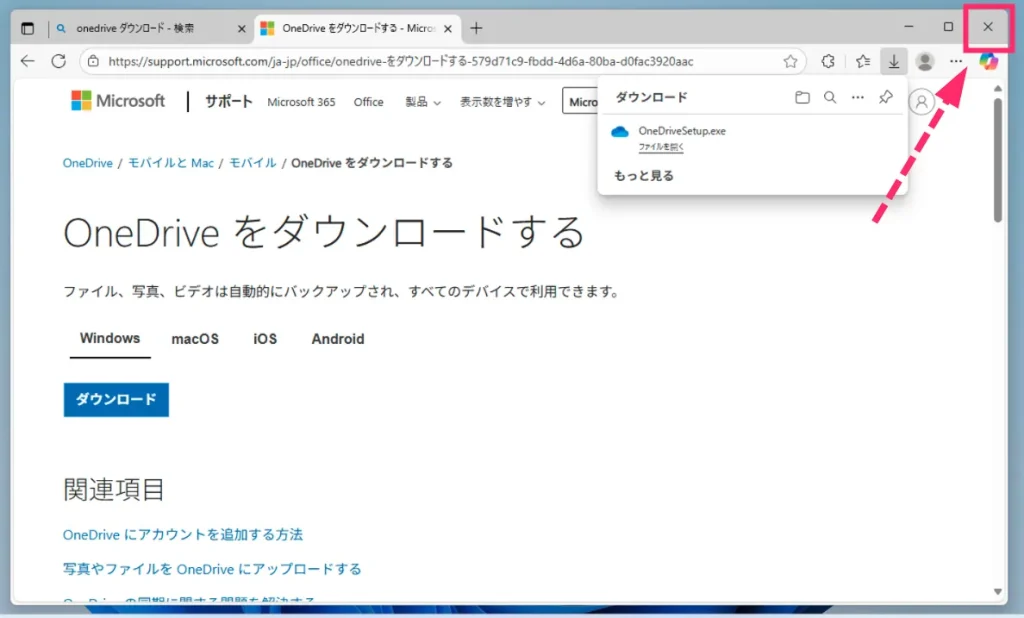Expand the 表示数を増やす dropdown
Image resolution: width=1024 pixels, height=618 pixels.
click(502, 102)
